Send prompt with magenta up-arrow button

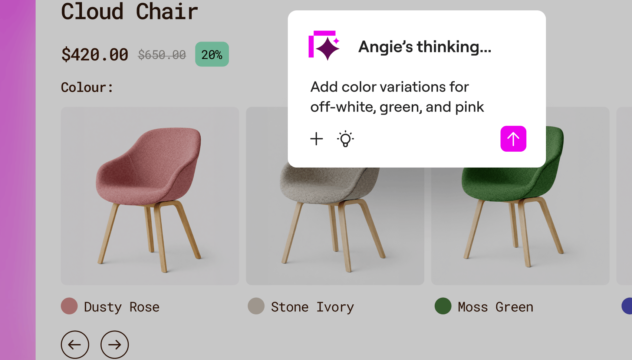(513, 139)
